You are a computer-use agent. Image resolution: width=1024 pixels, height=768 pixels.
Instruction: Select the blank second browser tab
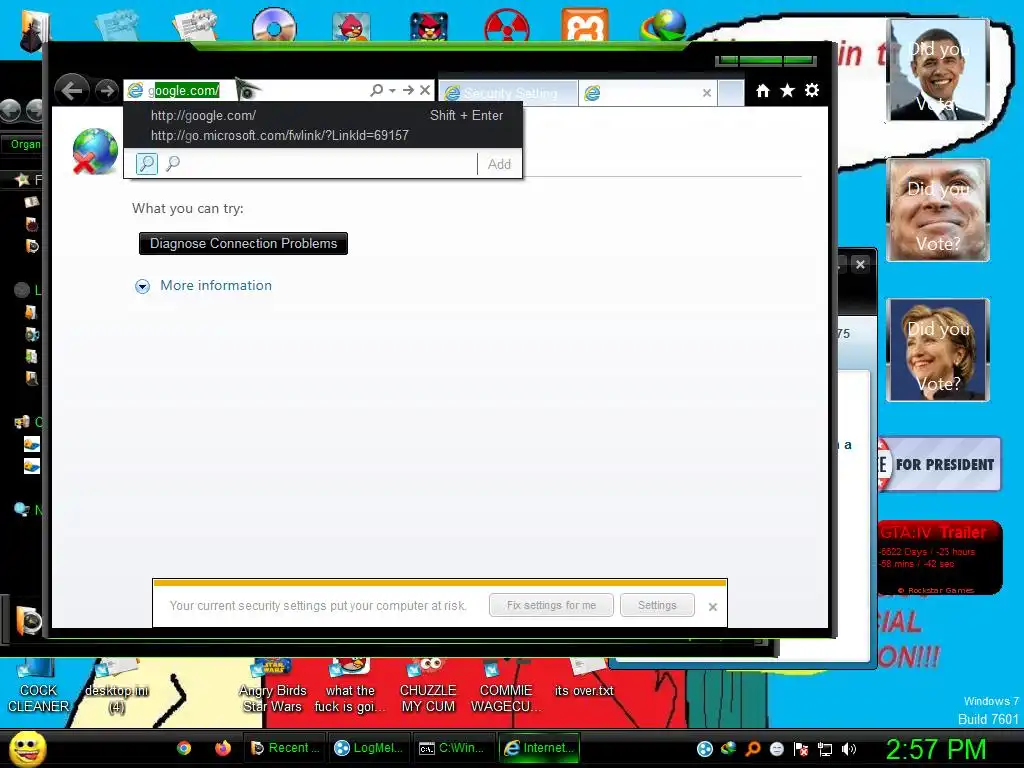pyautogui.click(x=648, y=93)
